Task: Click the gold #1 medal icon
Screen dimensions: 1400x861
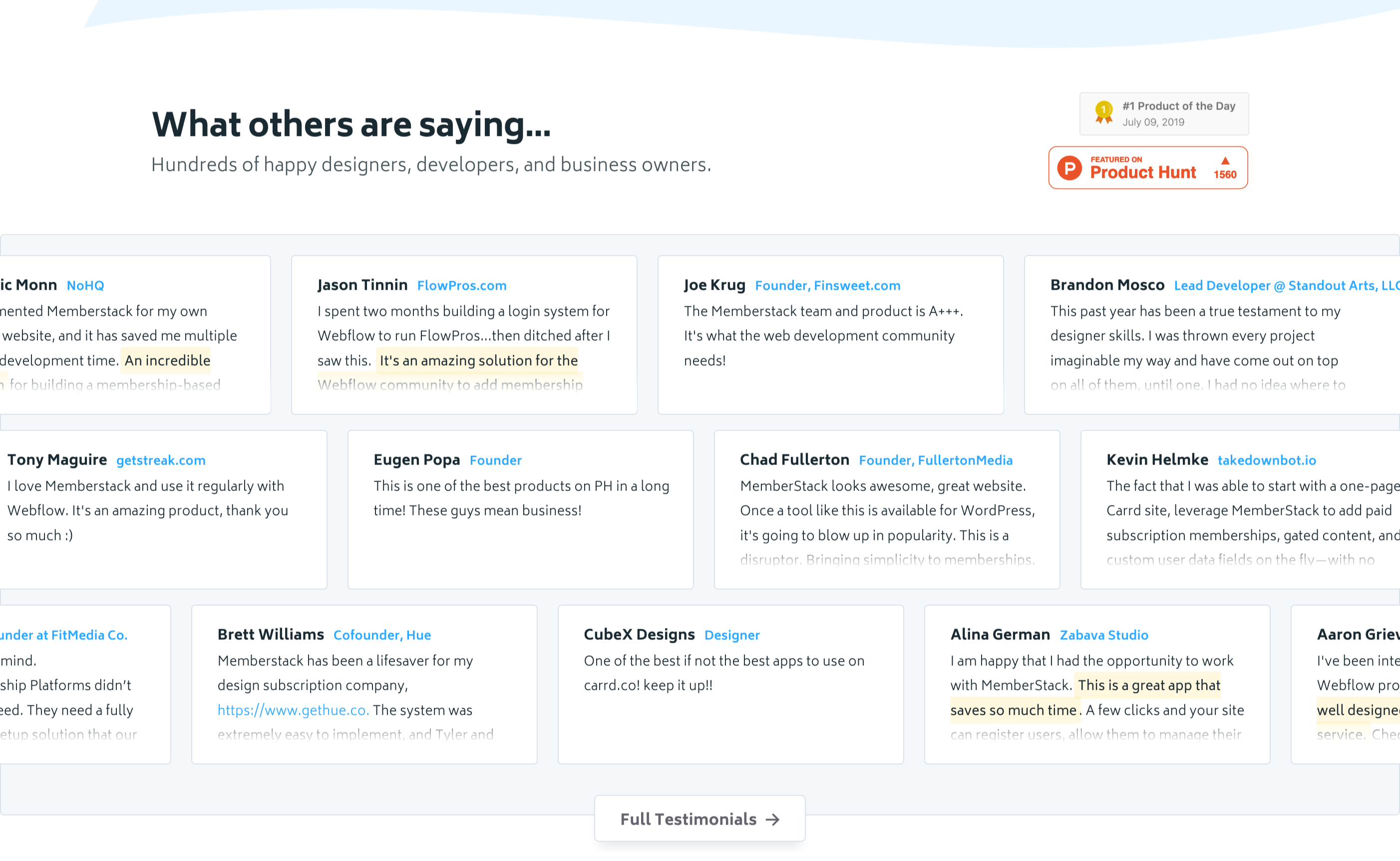Action: [x=1104, y=112]
